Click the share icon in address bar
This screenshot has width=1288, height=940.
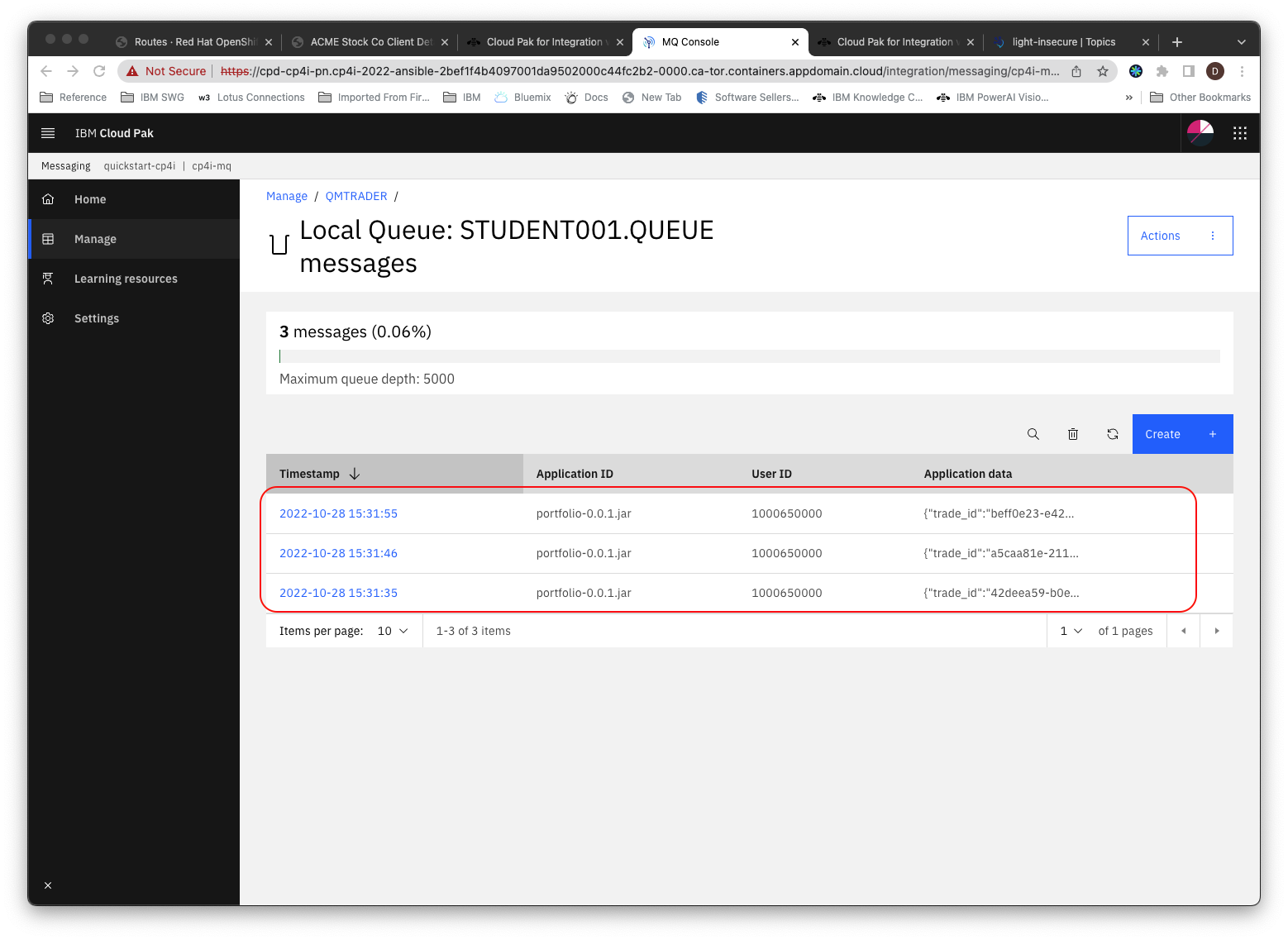[1076, 71]
